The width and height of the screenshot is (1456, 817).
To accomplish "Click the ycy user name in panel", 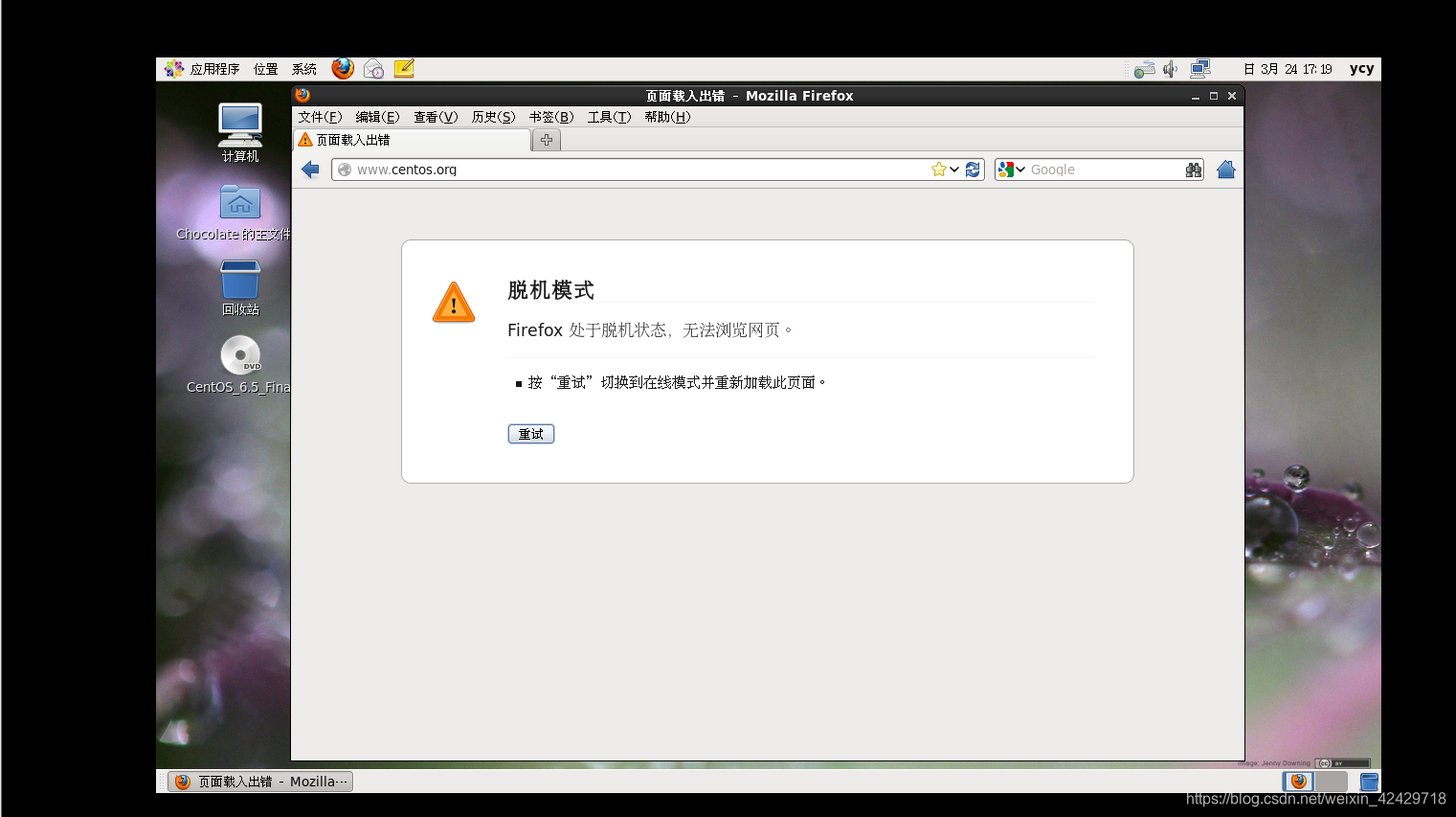I will (1362, 69).
